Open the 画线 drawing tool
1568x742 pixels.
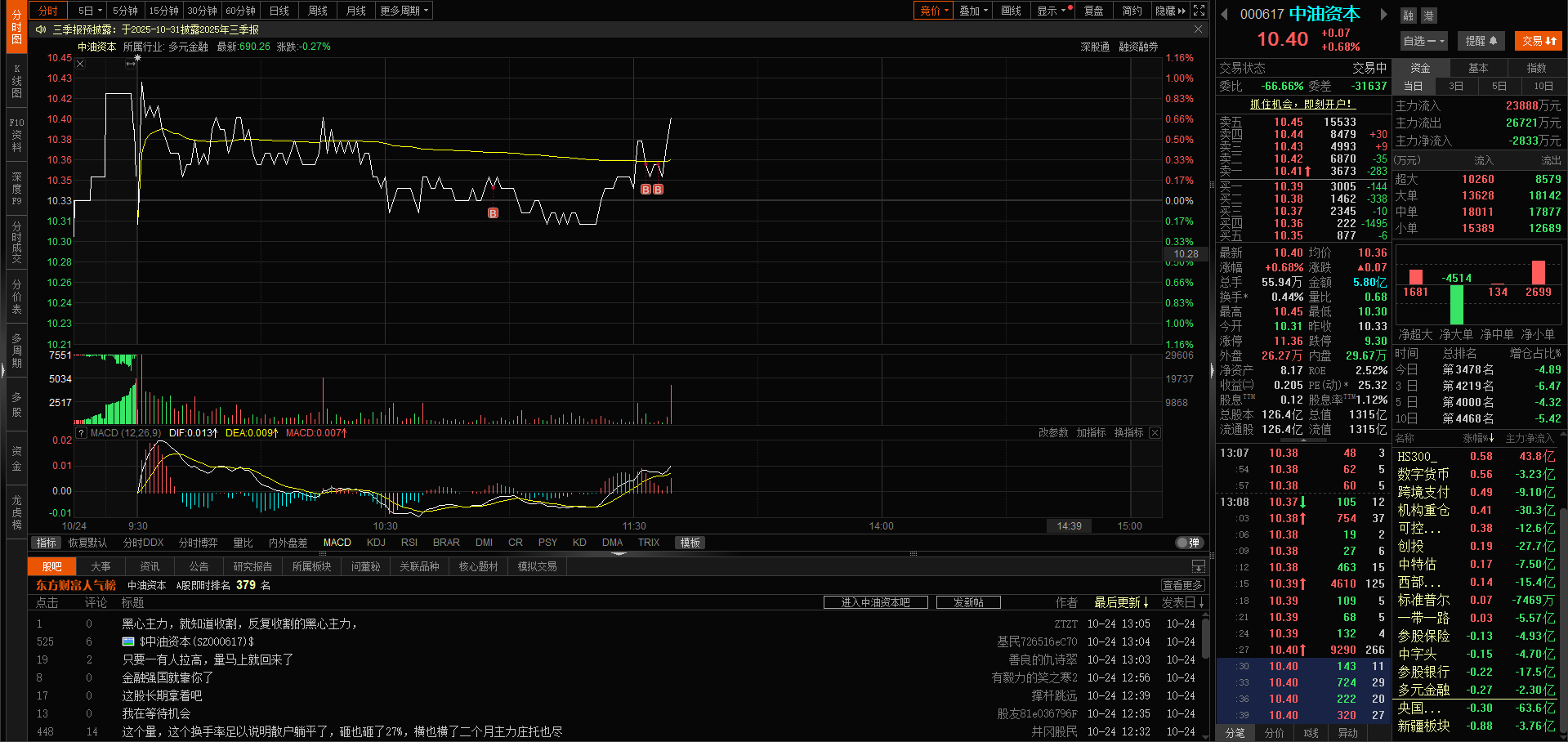point(1012,11)
